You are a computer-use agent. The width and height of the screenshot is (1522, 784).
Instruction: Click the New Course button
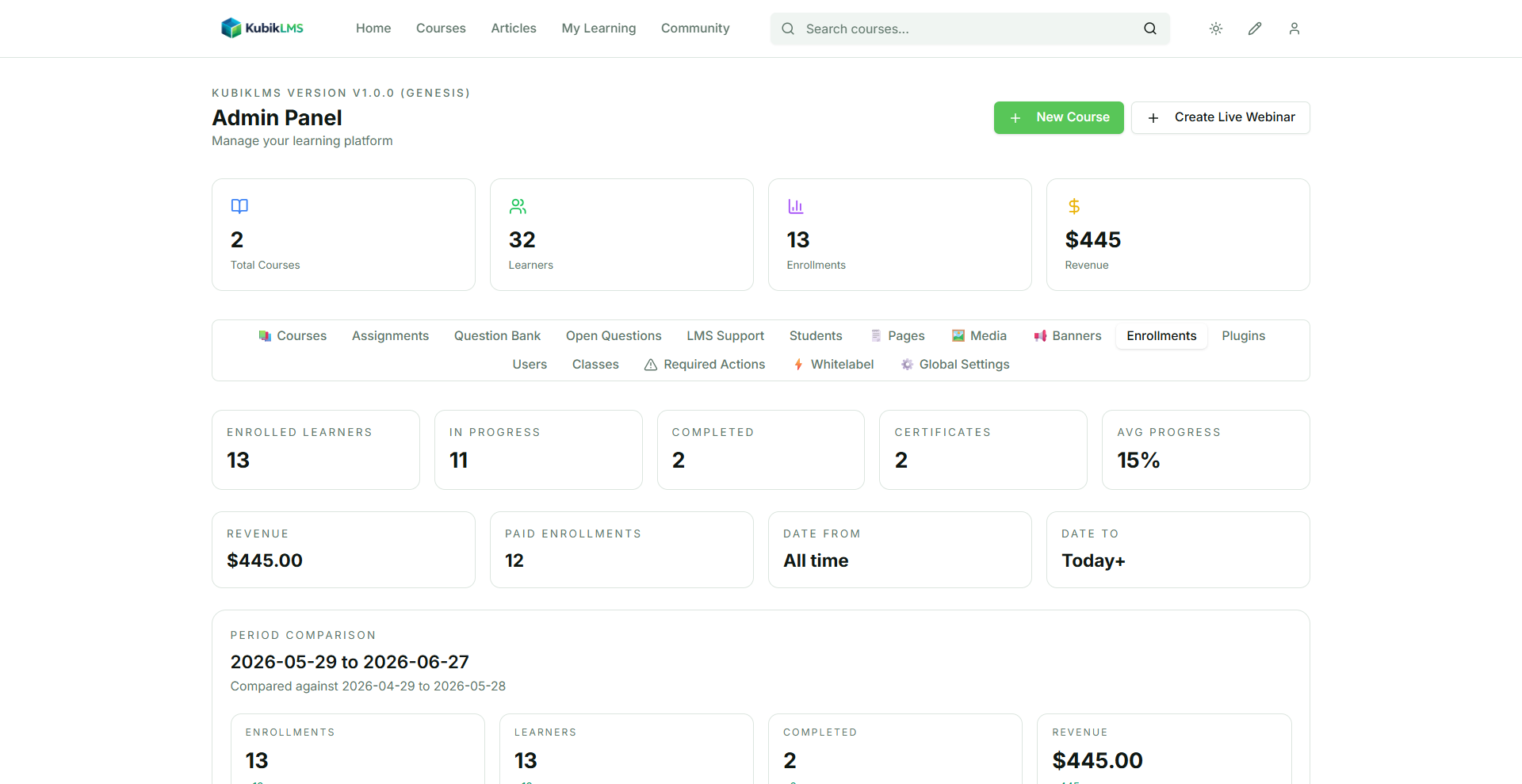pos(1059,117)
